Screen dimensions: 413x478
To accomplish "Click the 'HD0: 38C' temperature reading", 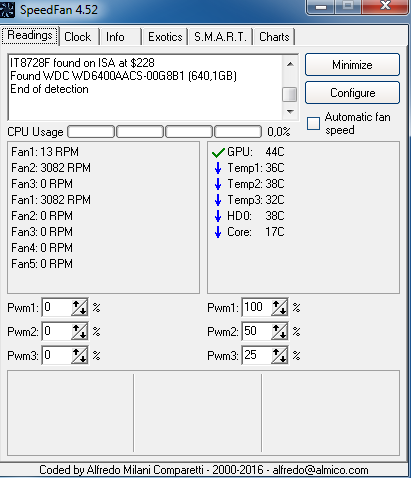I will [x=256, y=216].
